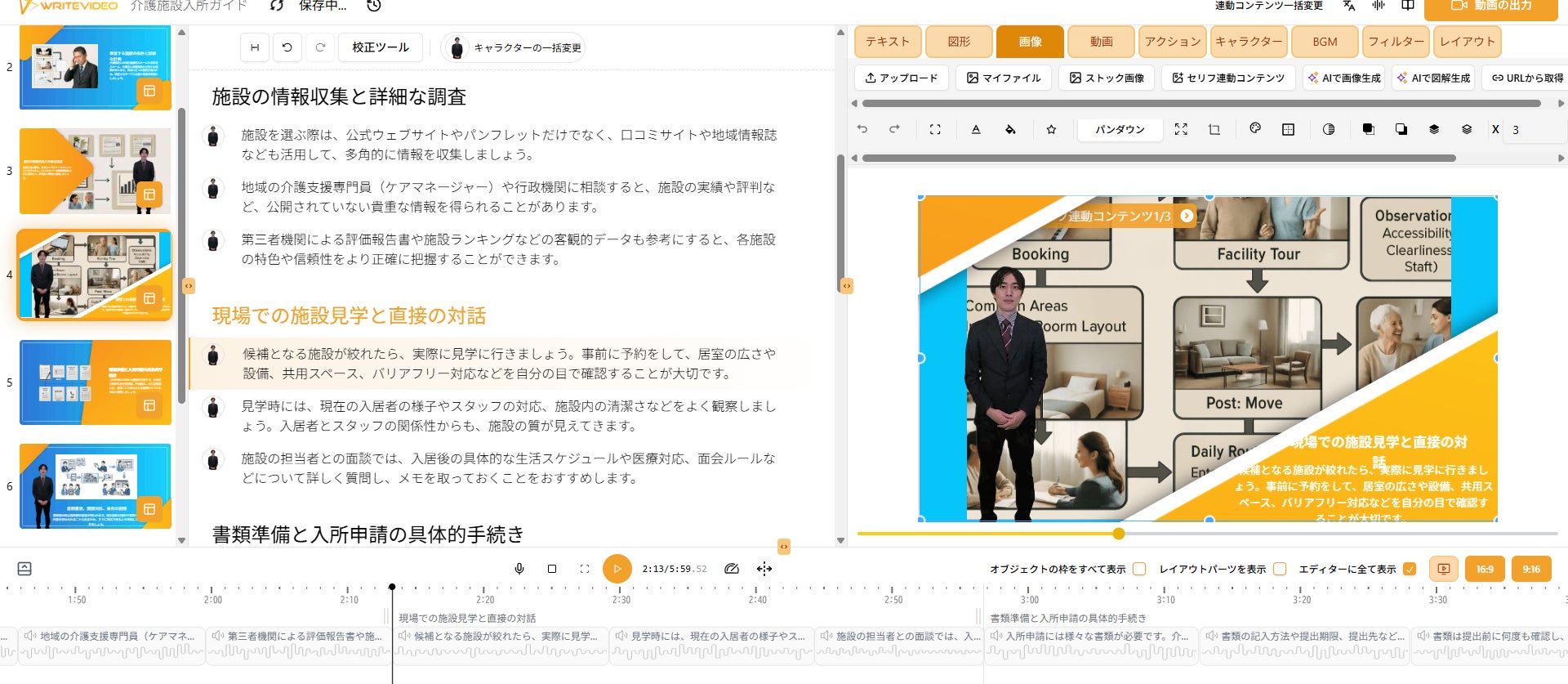
Task: Select the crop tool icon
Action: (x=1214, y=129)
